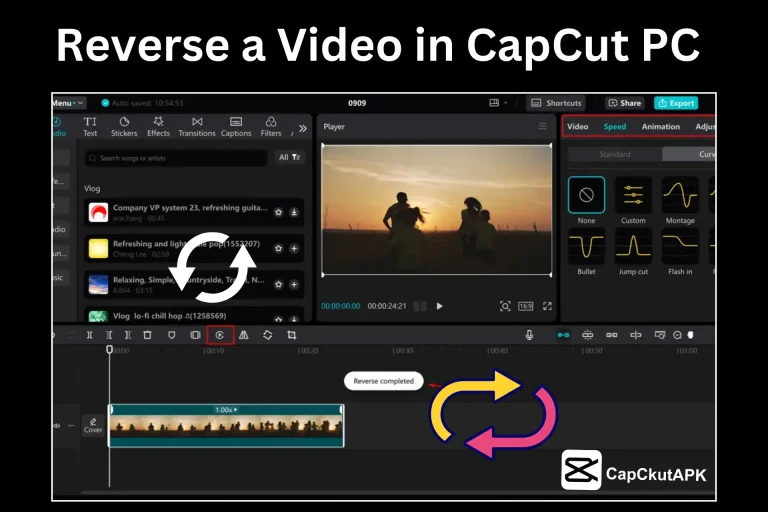Open the 16:9 aspect ratio selector
This screenshot has width=768, height=512.
(526, 306)
